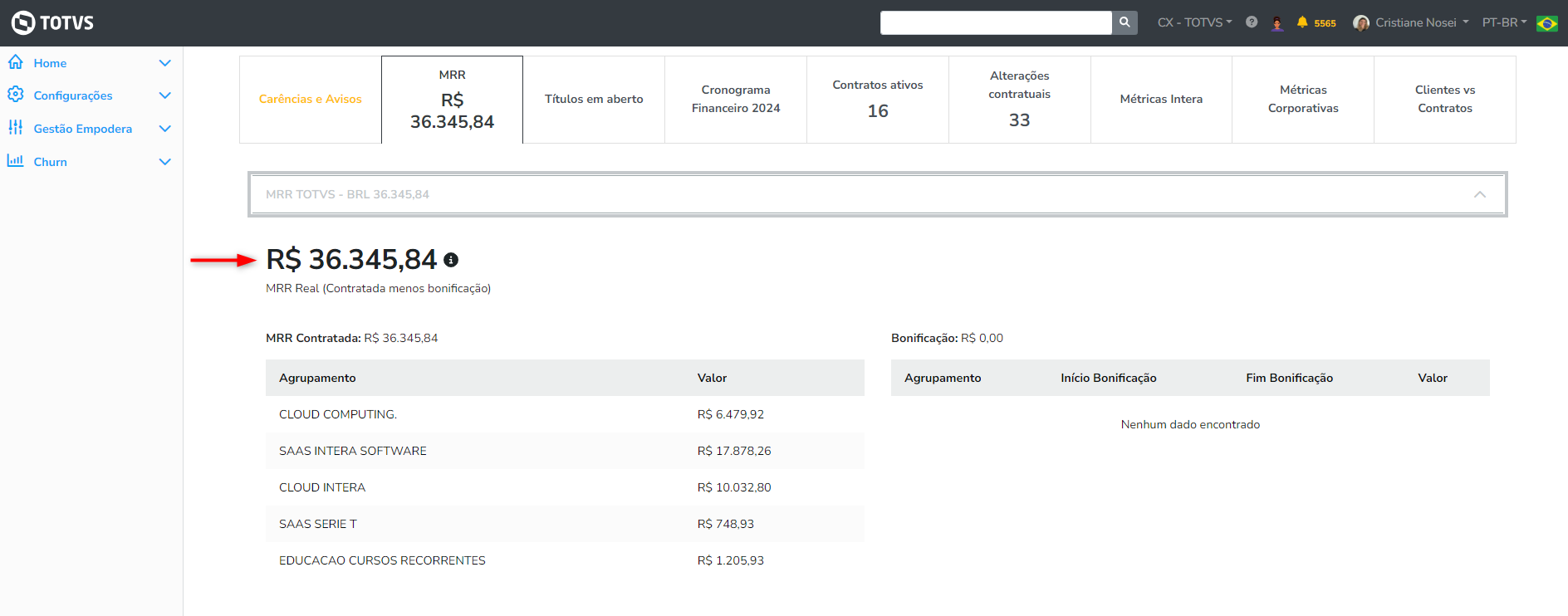
Task: Click the Churn chart icon
Action: coord(16,161)
